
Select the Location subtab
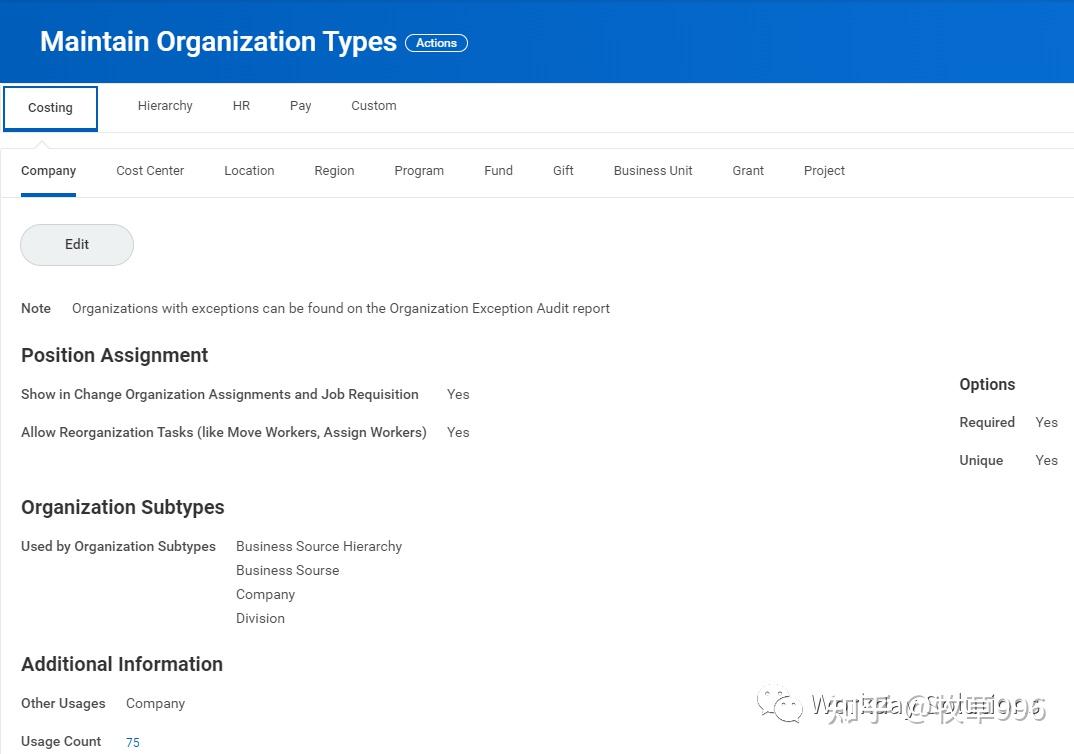tap(248, 170)
